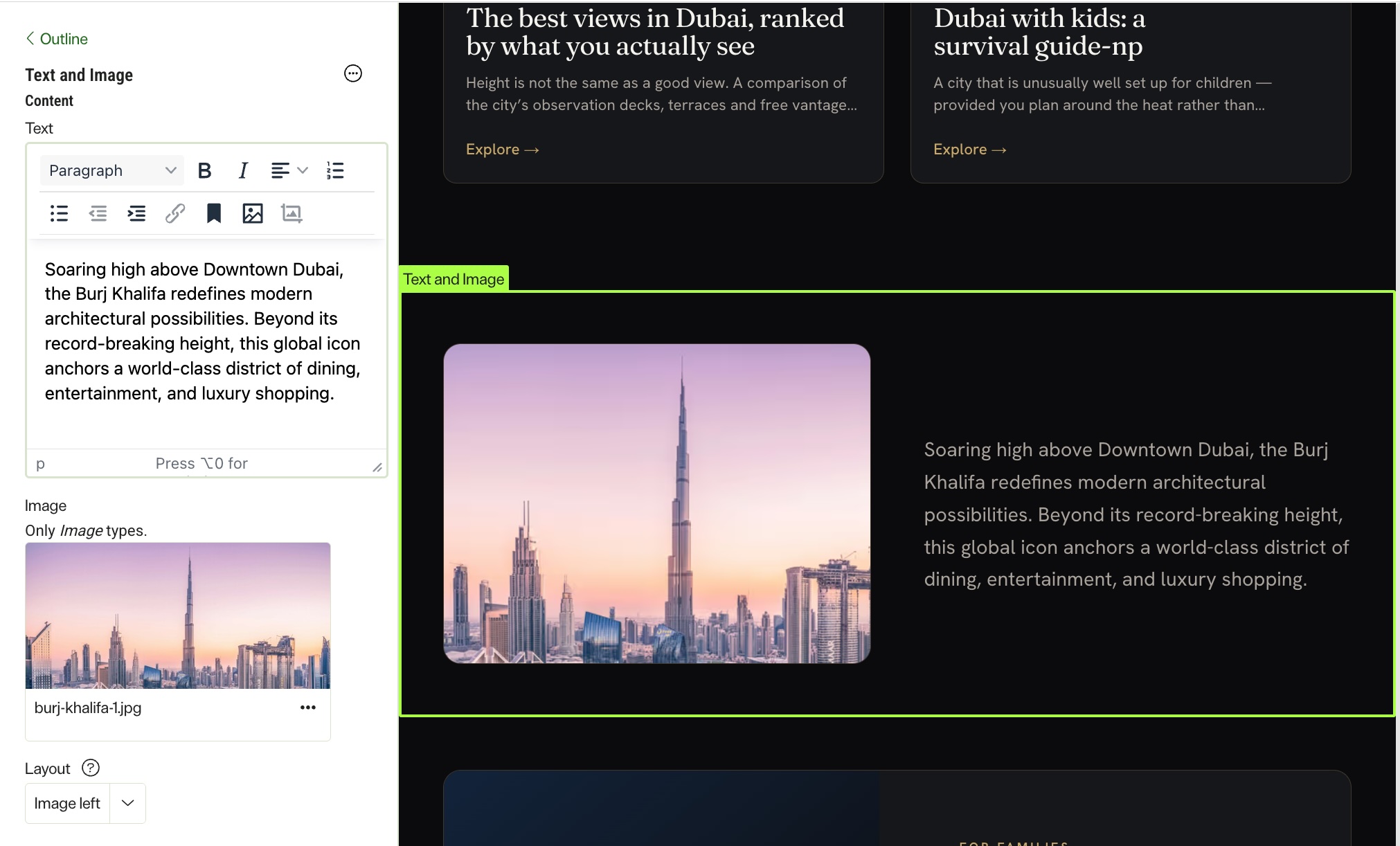Follow Explore link under Dubai with kids

click(x=969, y=150)
